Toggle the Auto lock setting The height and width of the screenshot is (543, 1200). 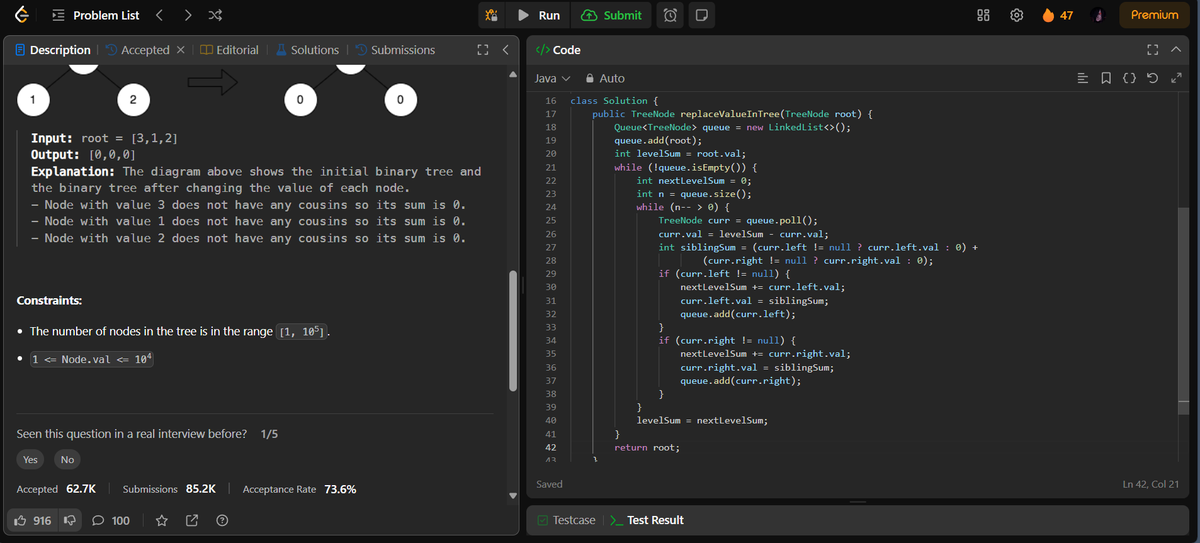click(x=605, y=78)
